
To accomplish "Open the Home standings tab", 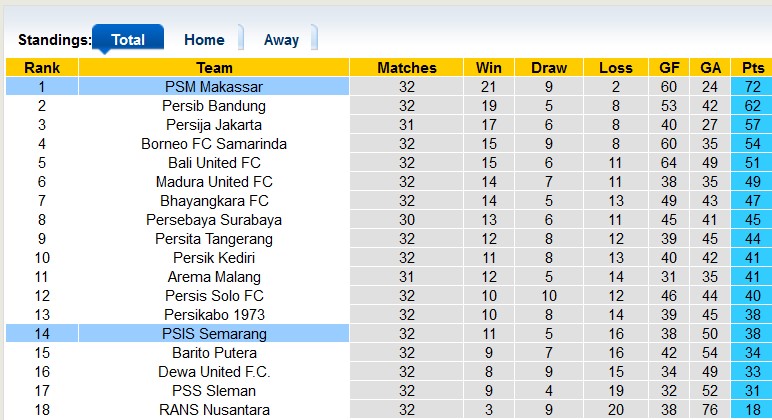I will click(204, 40).
